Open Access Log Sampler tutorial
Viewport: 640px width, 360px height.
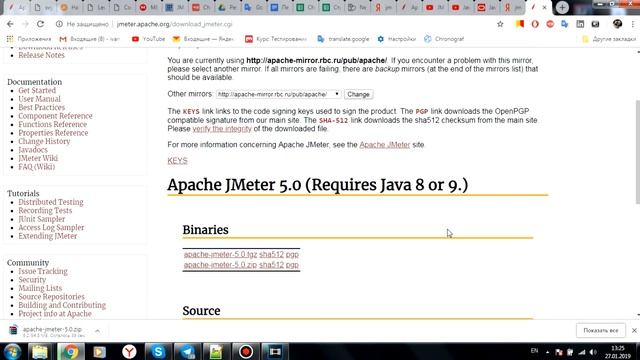click(51, 228)
